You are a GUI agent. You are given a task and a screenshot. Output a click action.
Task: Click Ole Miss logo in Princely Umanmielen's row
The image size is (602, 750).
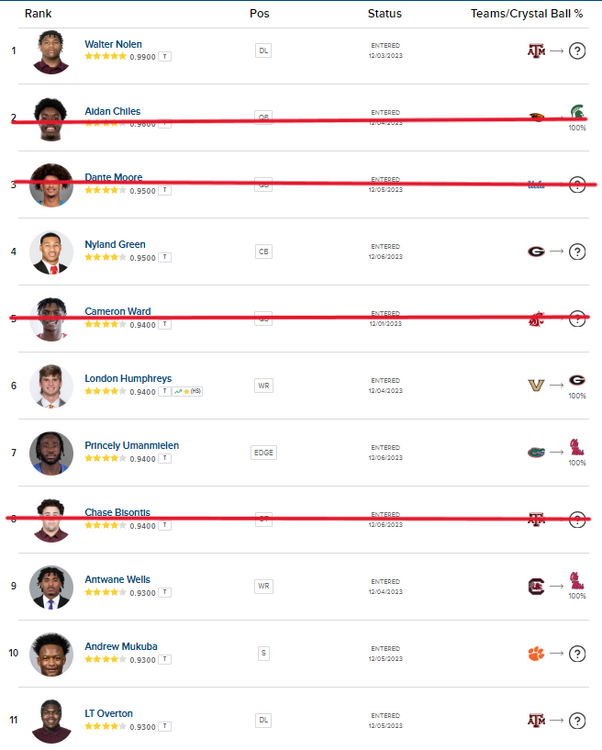tap(577, 448)
